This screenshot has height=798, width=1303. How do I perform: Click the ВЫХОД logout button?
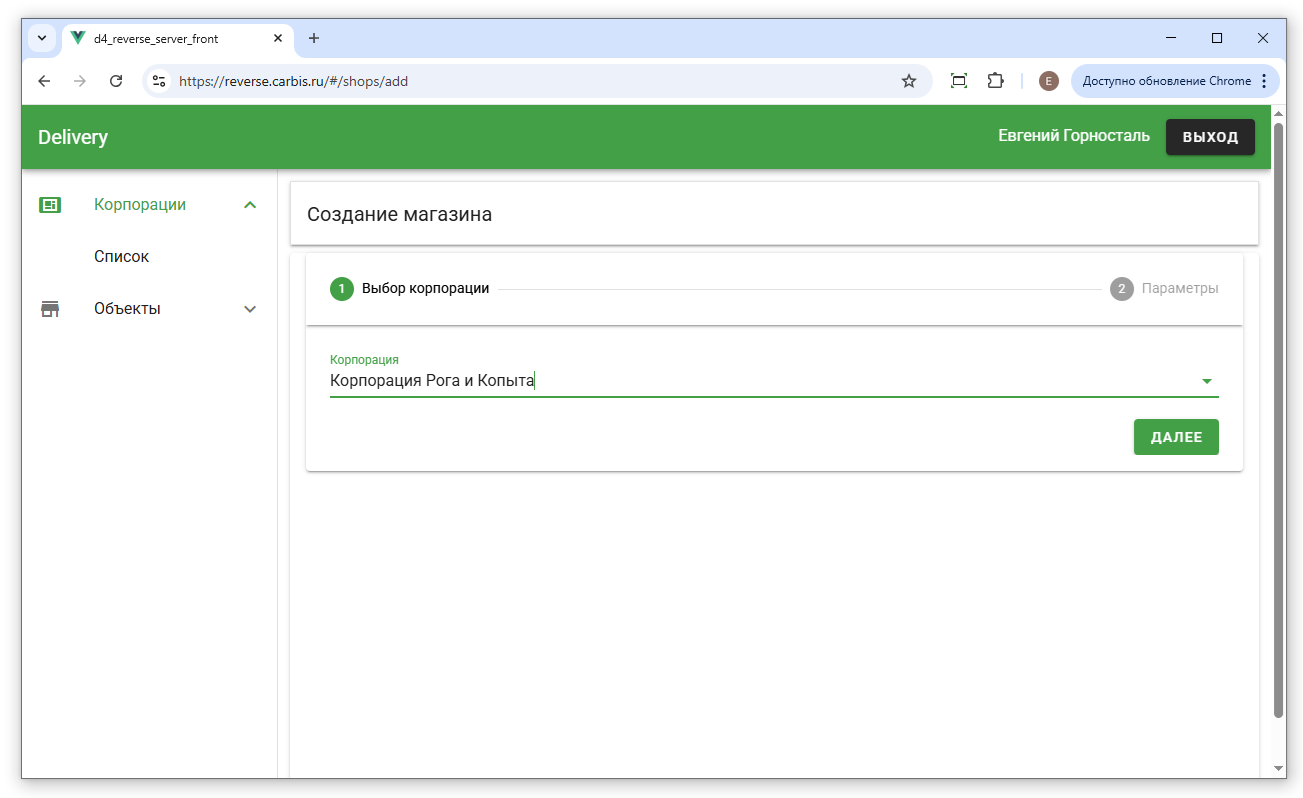click(x=1209, y=137)
